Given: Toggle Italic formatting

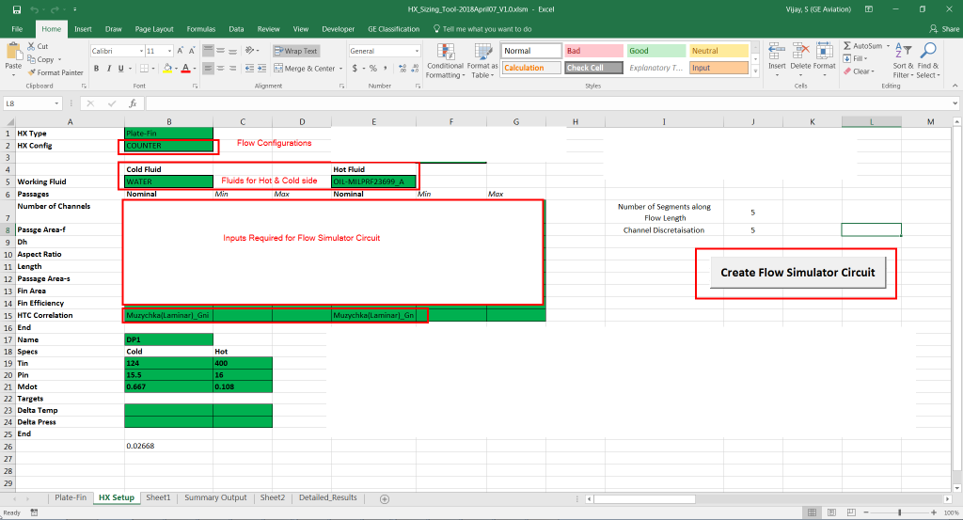Looking at the screenshot, I should click(x=109, y=69).
